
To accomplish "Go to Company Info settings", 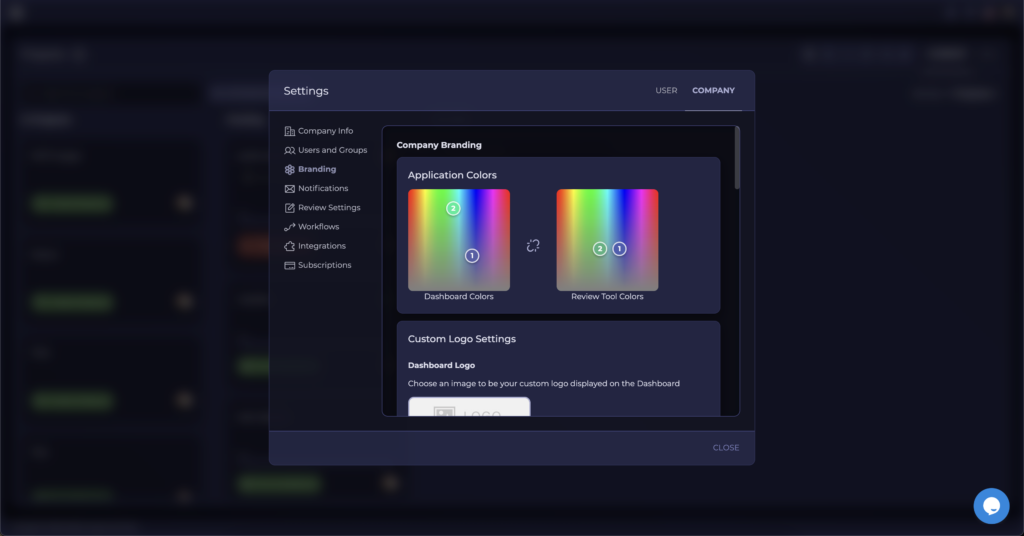I will [x=325, y=131].
